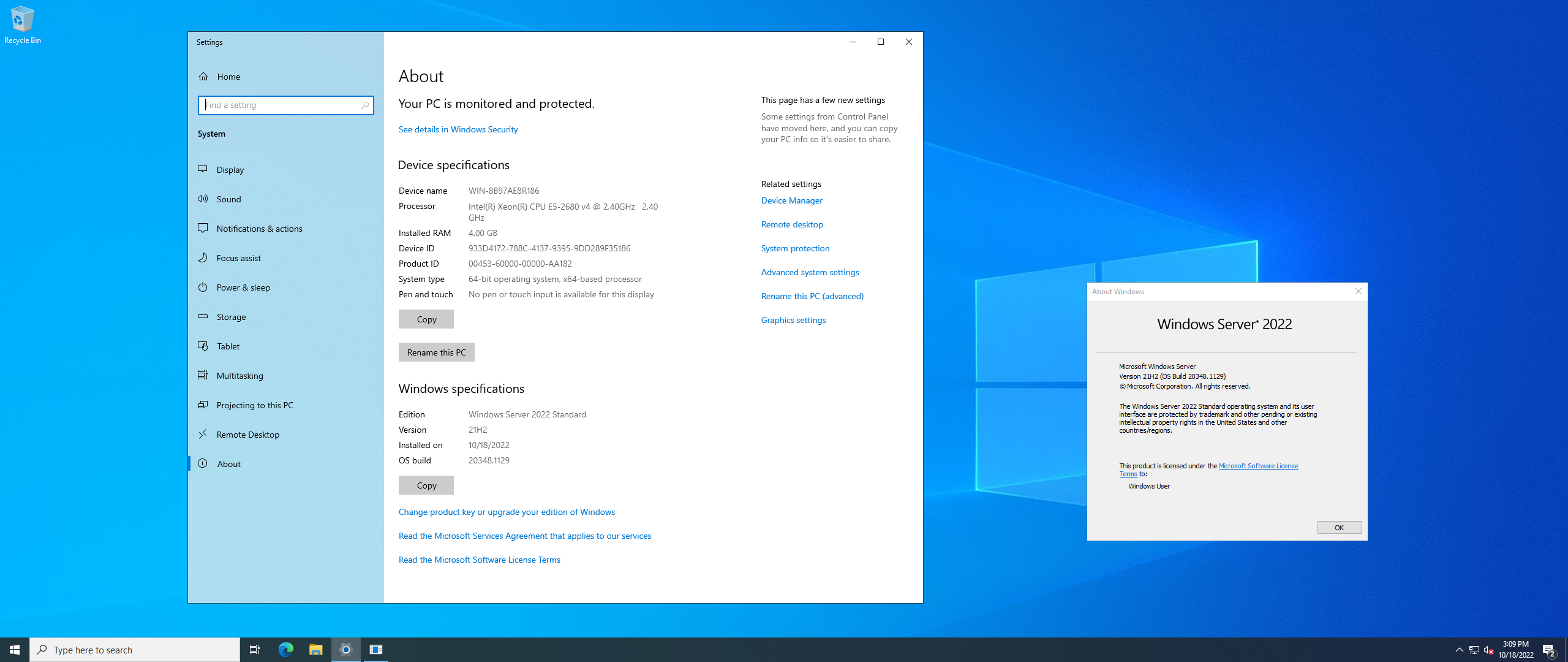Image resolution: width=1568 pixels, height=662 pixels.
Task: Open Multitasking settings page
Action: pos(285,376)
